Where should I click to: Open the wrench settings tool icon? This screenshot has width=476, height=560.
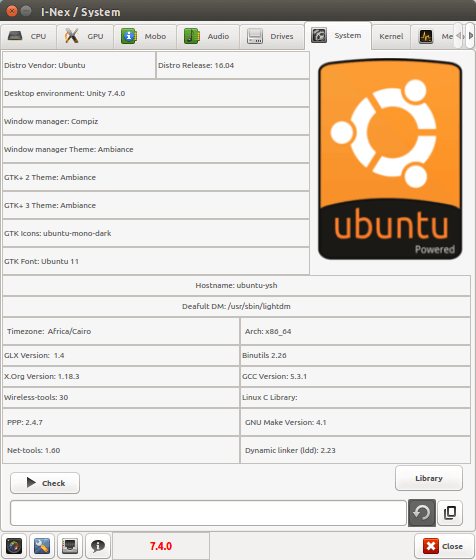coord(42,546)
